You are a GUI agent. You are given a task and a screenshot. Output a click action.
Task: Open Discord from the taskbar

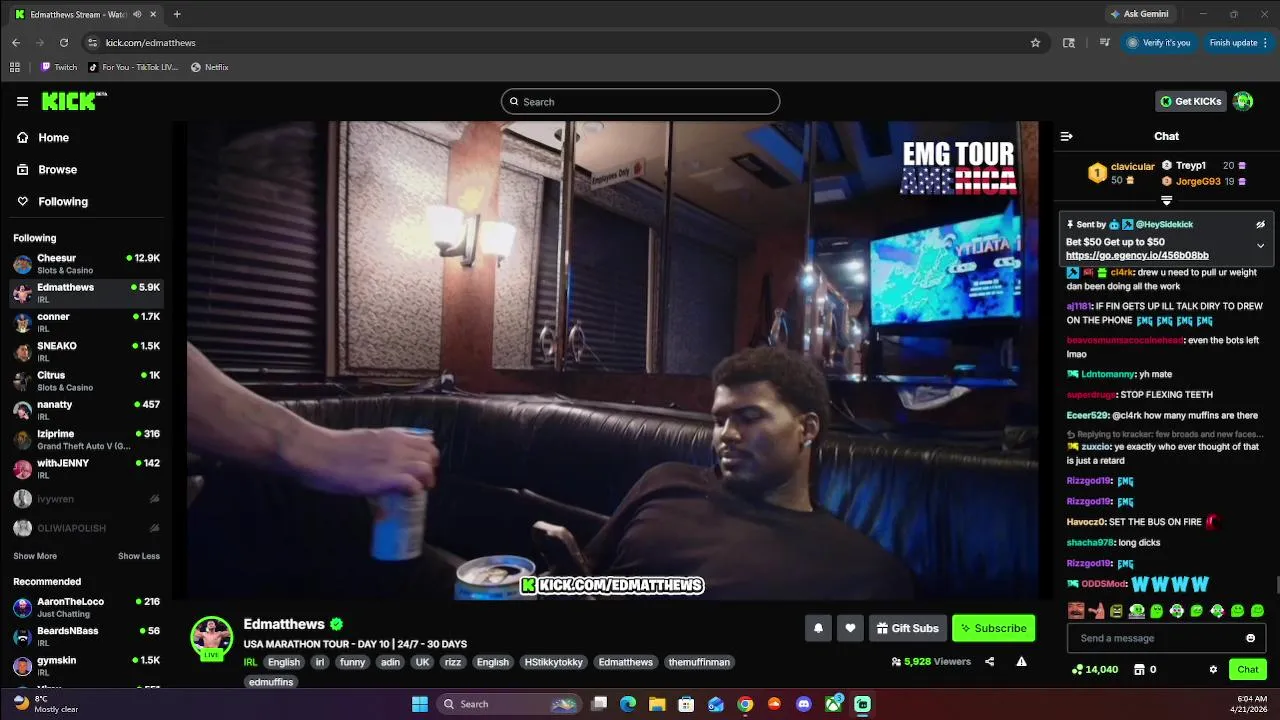(x=804, y=704)
